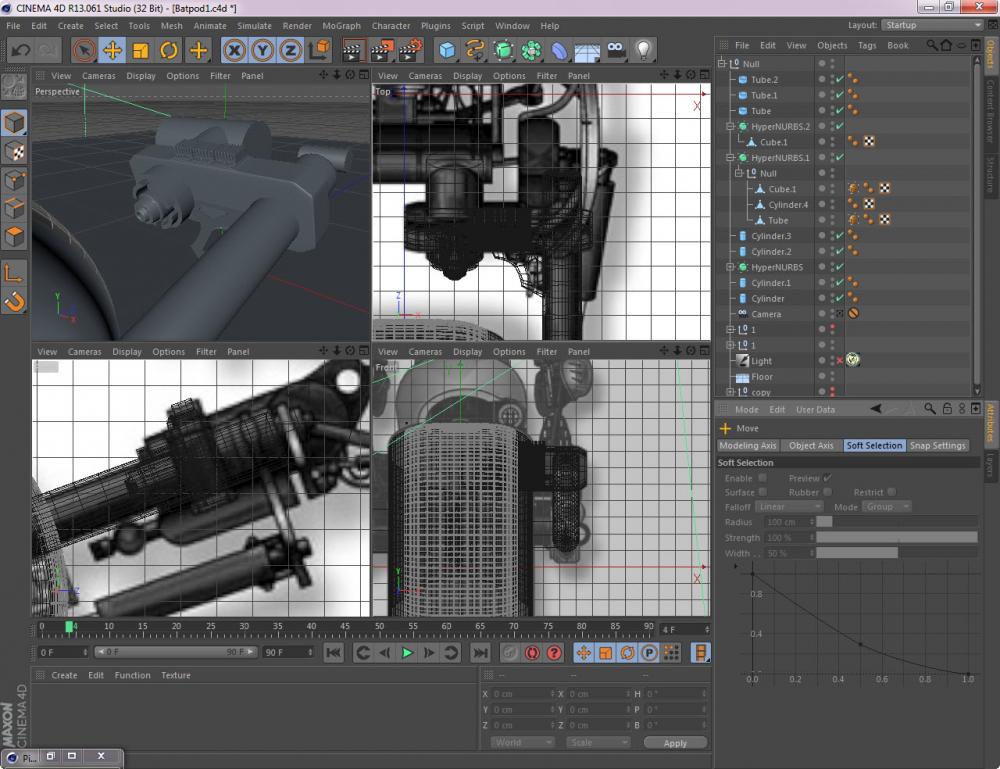Activate the Move tool in toolbar
Image resolution: width=1000 pixels, height=769 pixels.
(x=112, y=50)
